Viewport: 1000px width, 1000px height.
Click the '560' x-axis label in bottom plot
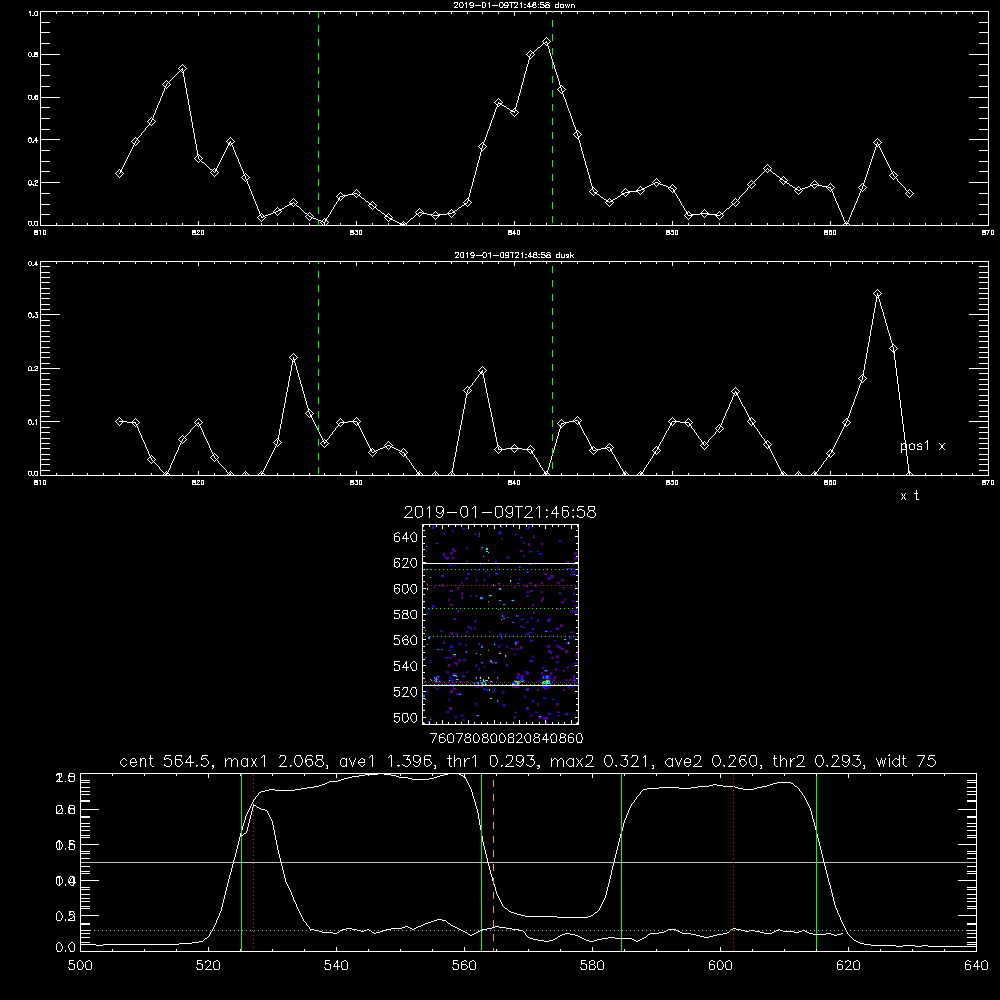464,966
